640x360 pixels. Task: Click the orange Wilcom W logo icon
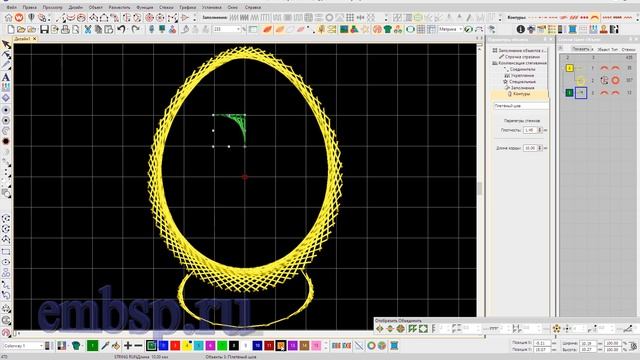click(19, 18)
